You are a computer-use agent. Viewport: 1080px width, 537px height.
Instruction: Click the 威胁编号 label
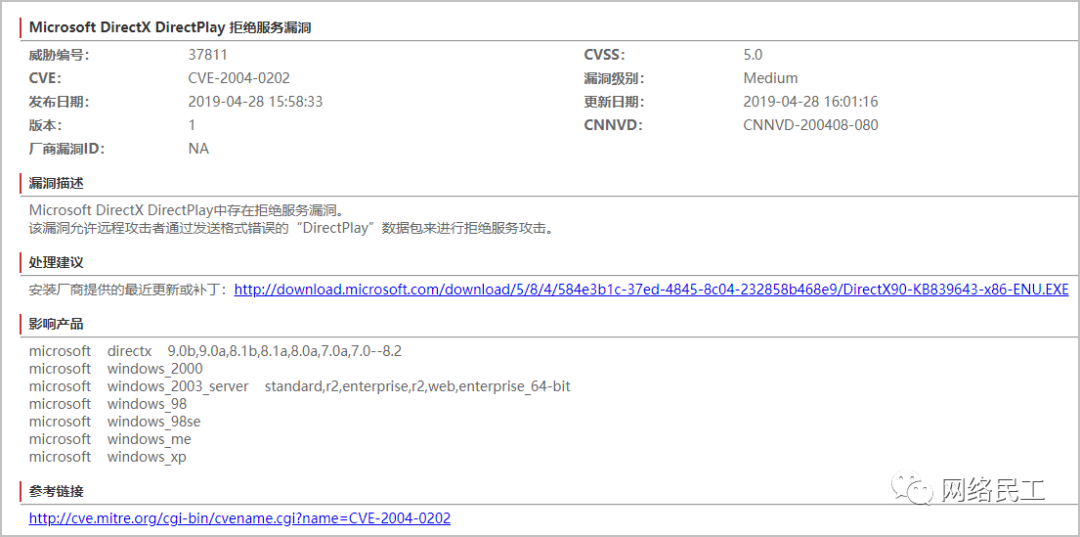click(x=59, y=55)
